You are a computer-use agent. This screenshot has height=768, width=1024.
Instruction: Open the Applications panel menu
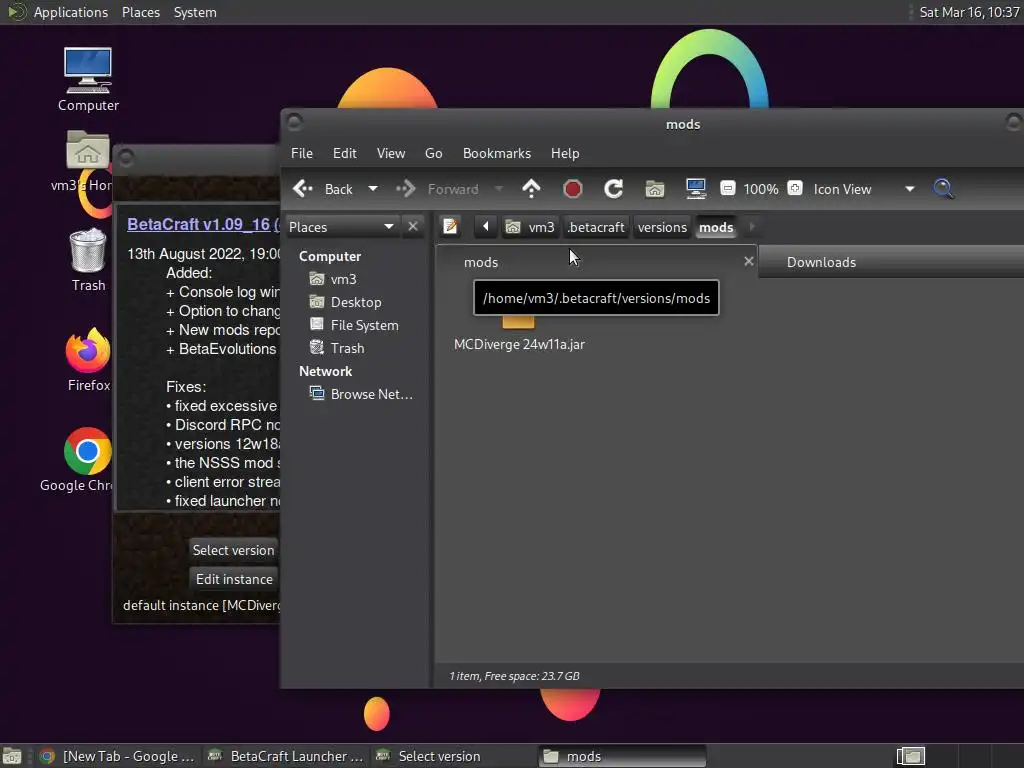pos(71,12)
